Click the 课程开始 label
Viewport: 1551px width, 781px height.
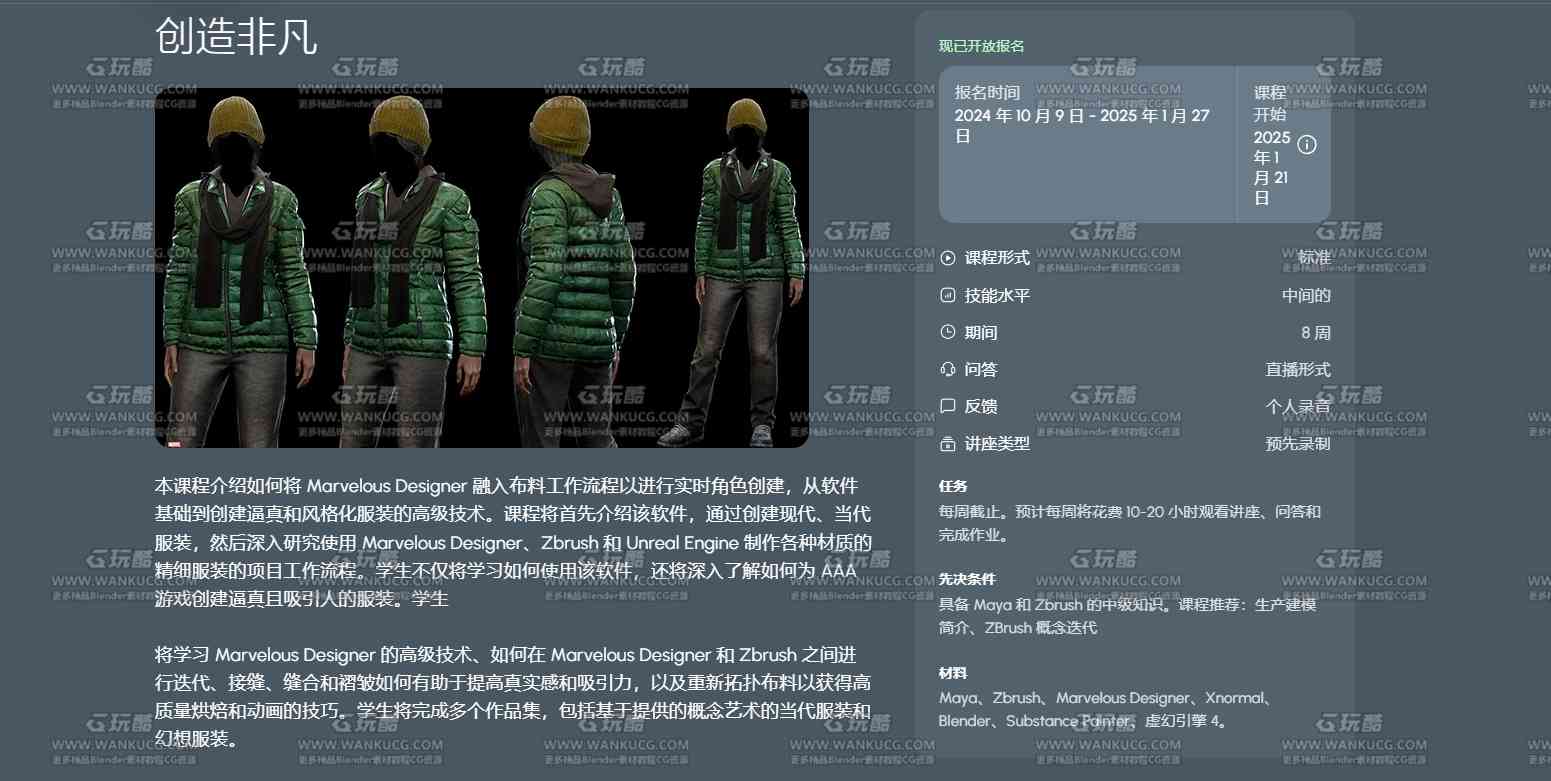click(x=1270, y=103)
